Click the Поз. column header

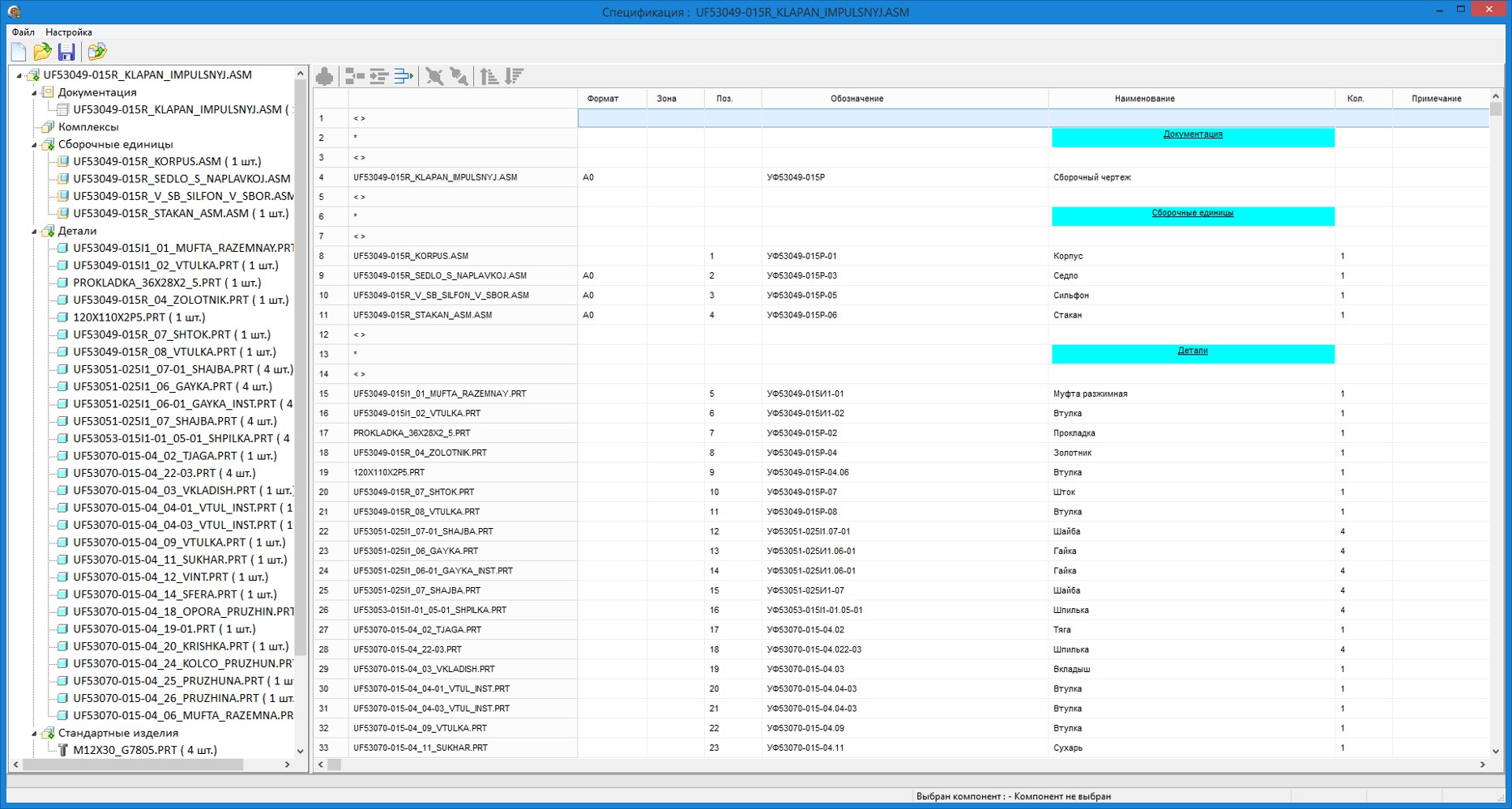733,98
